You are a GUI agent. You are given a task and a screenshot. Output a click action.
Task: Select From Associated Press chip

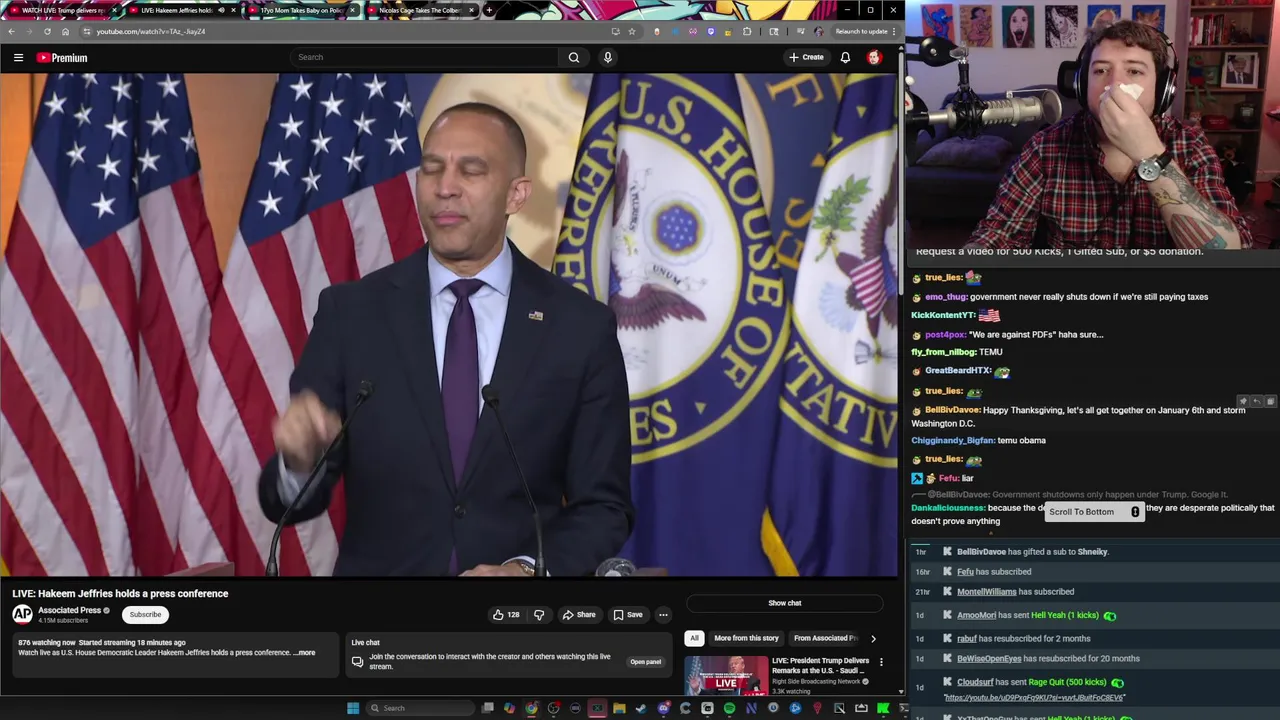(x=825, y=638)
